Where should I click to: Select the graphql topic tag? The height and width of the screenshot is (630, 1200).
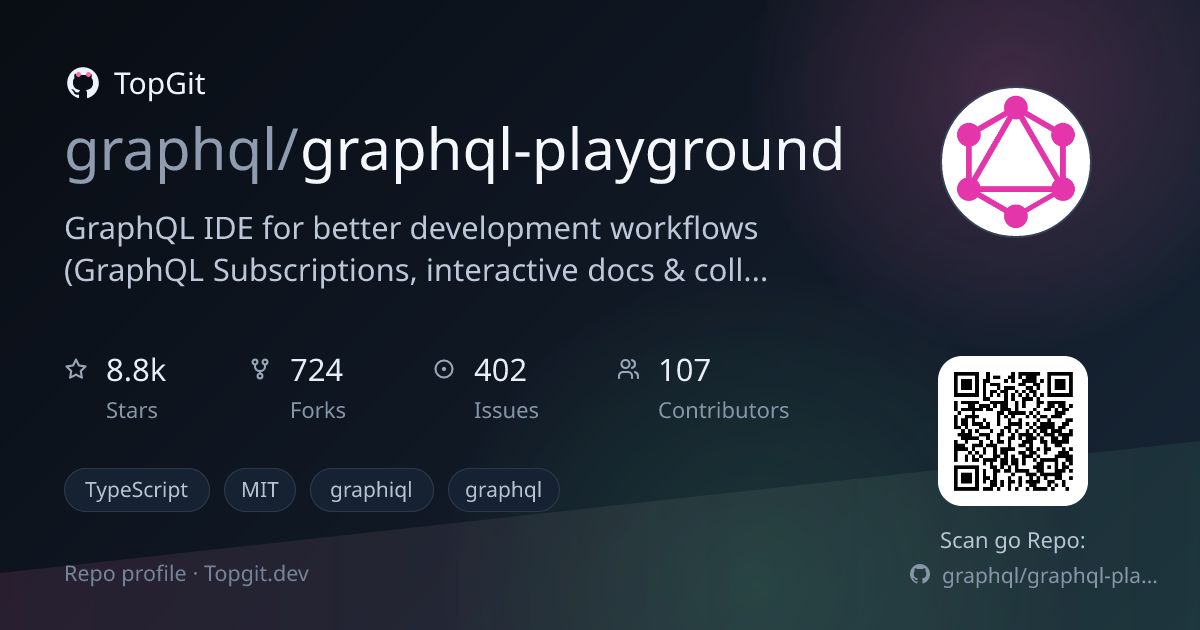504,490
